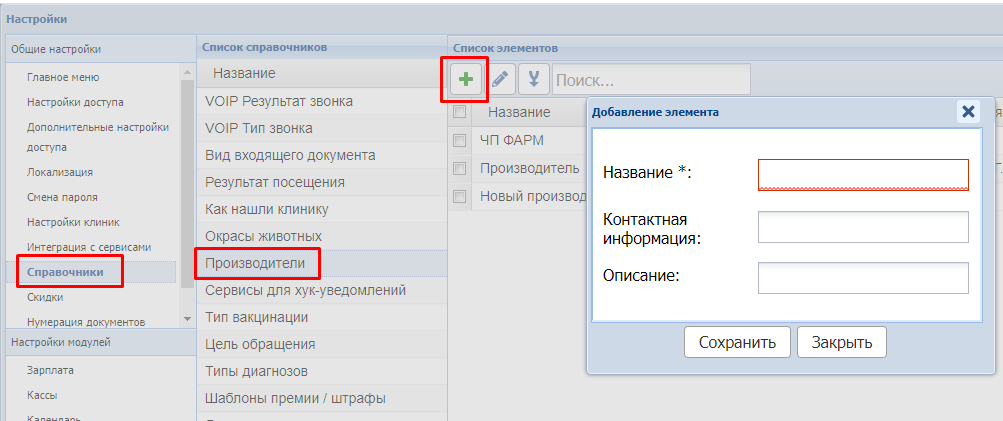This screenshot has width=1003, height=421.
Task: Click the Поиск search box
Action: coord(650,79)
